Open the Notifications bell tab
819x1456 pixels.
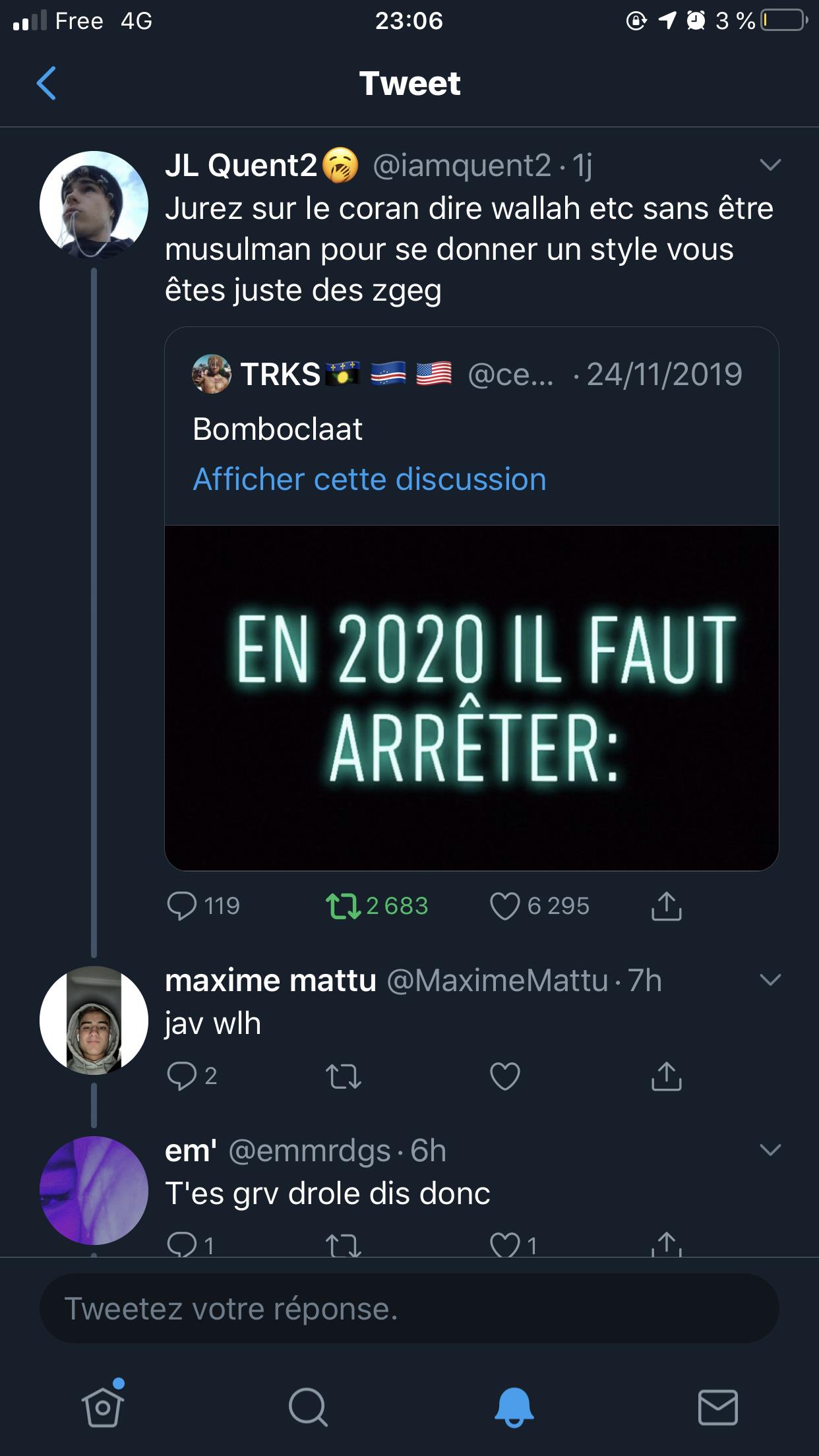pyautogui.click(x=514, y=1407)
